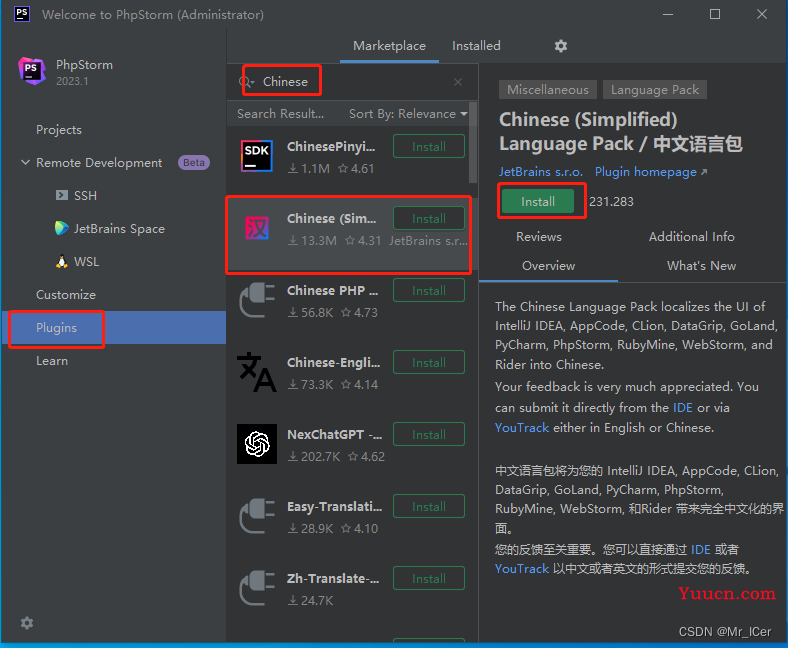Click the plugin list scrollbar thumb
This screenshot has height=648, width=788.
472,143
